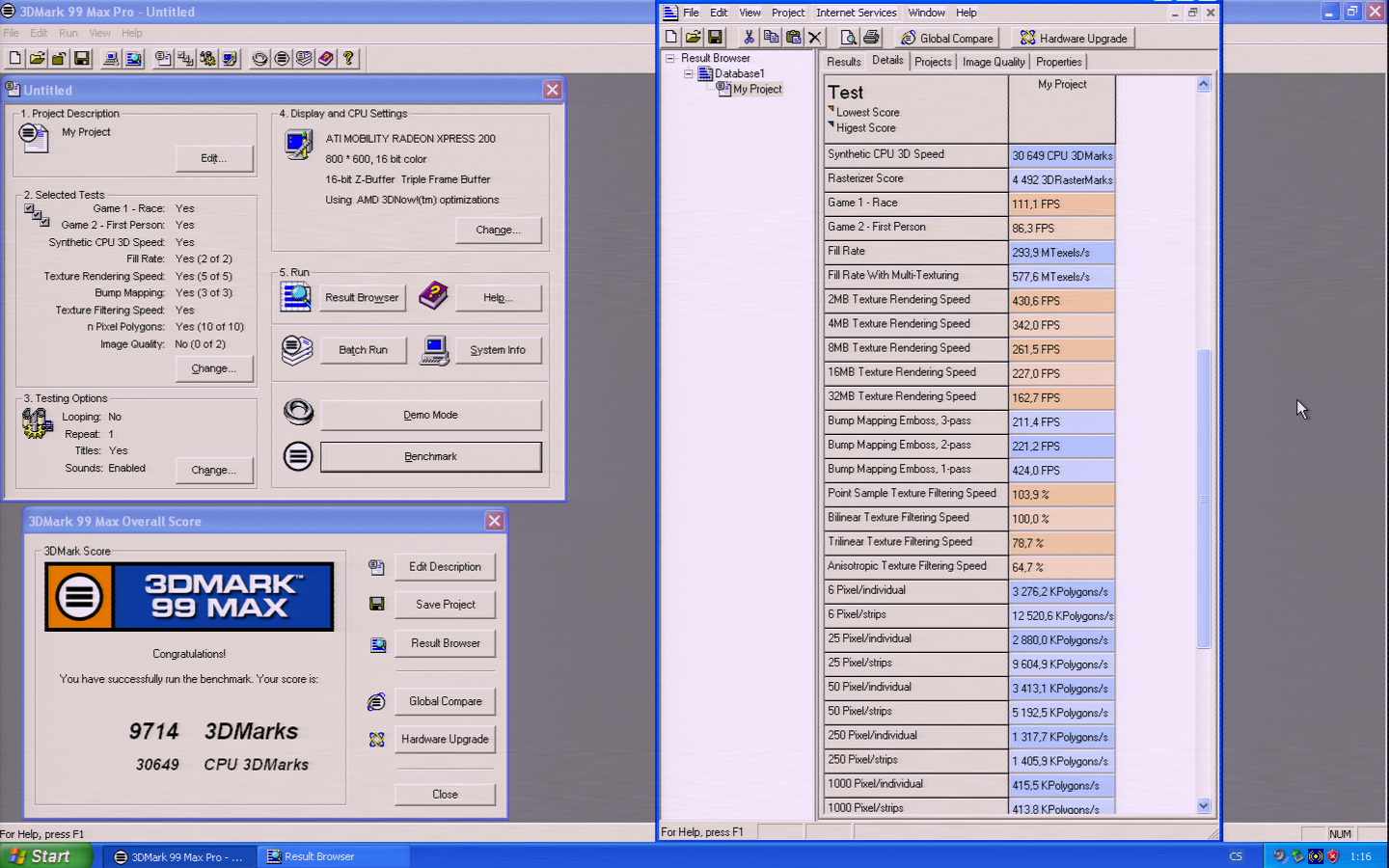
Task: Open the Internet Services menu
Action: click(856, 13)
